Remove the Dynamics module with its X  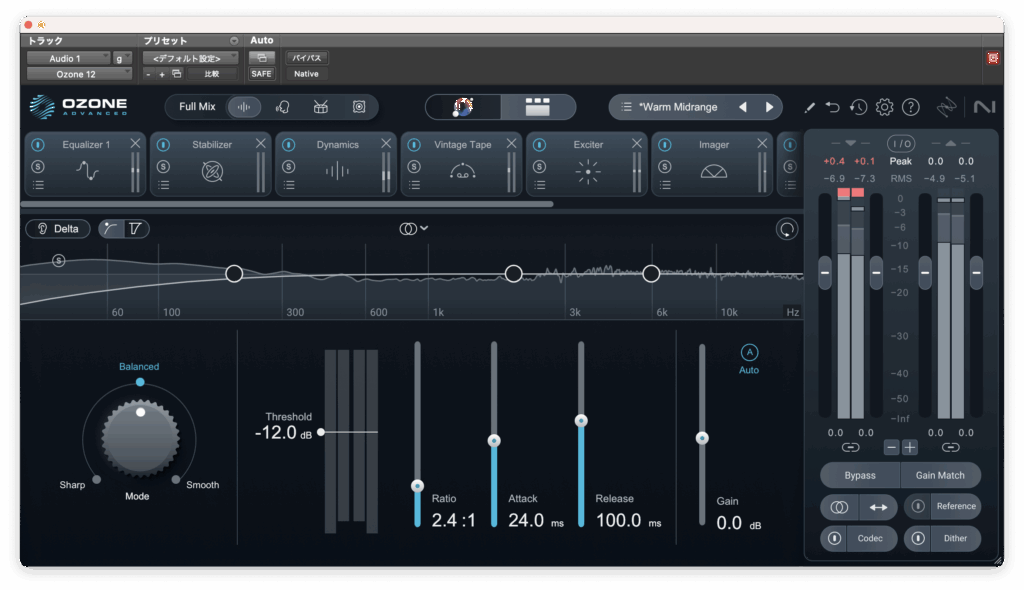386,144
